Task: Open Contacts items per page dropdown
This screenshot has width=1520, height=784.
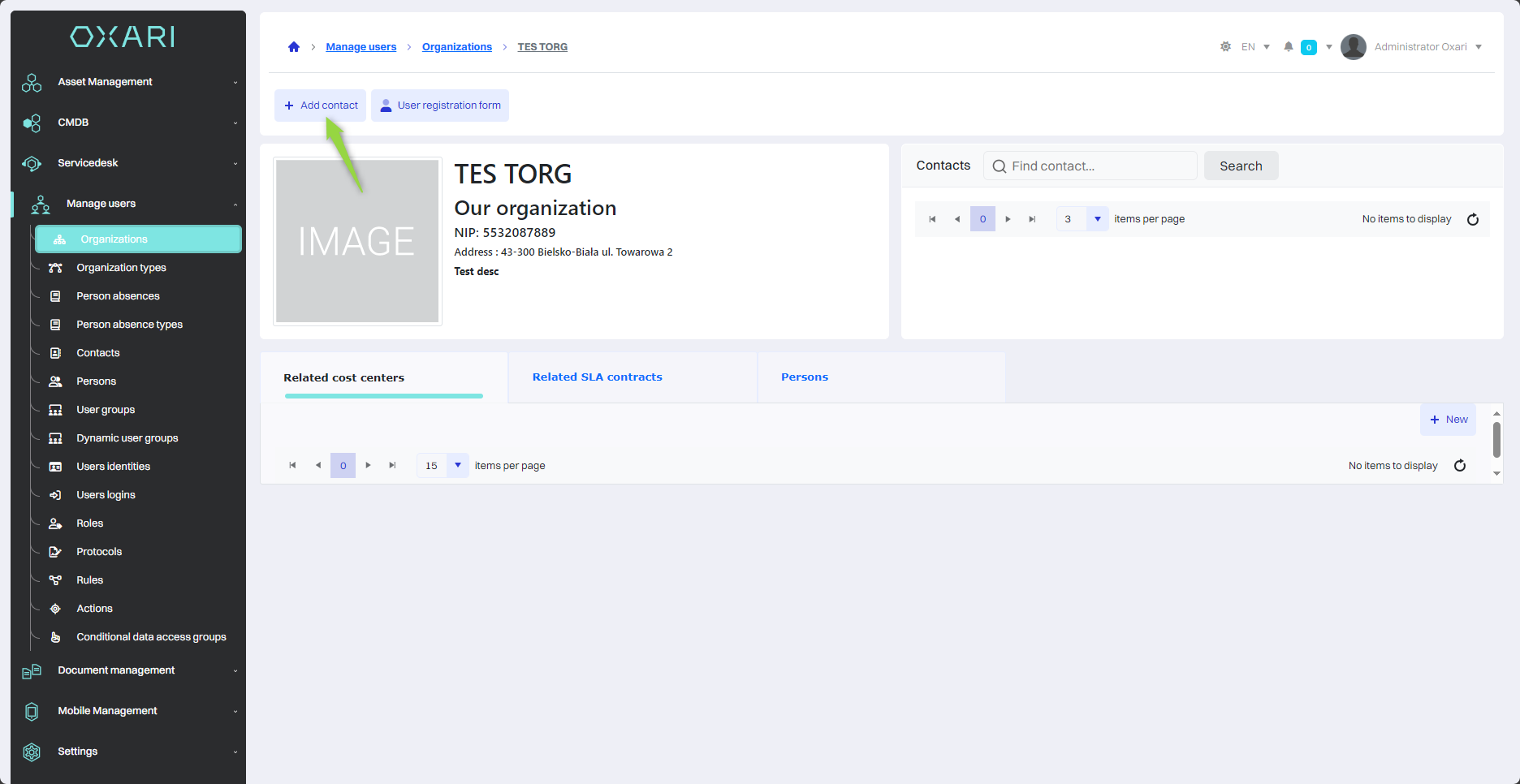Action: (1097, 219)
